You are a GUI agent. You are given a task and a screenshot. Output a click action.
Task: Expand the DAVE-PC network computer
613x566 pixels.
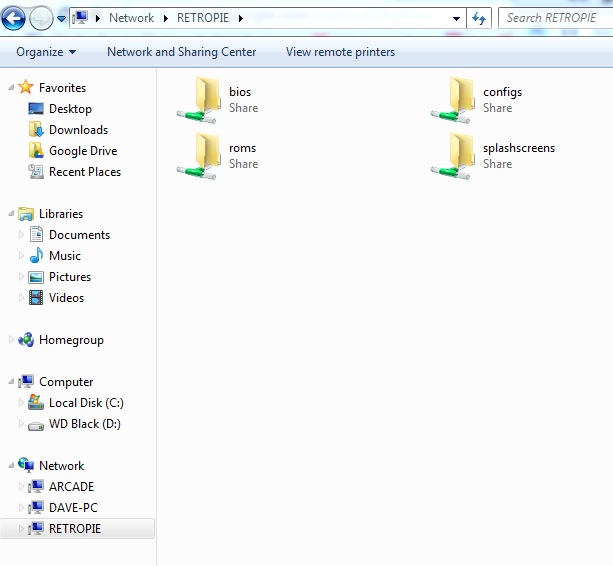21,508
